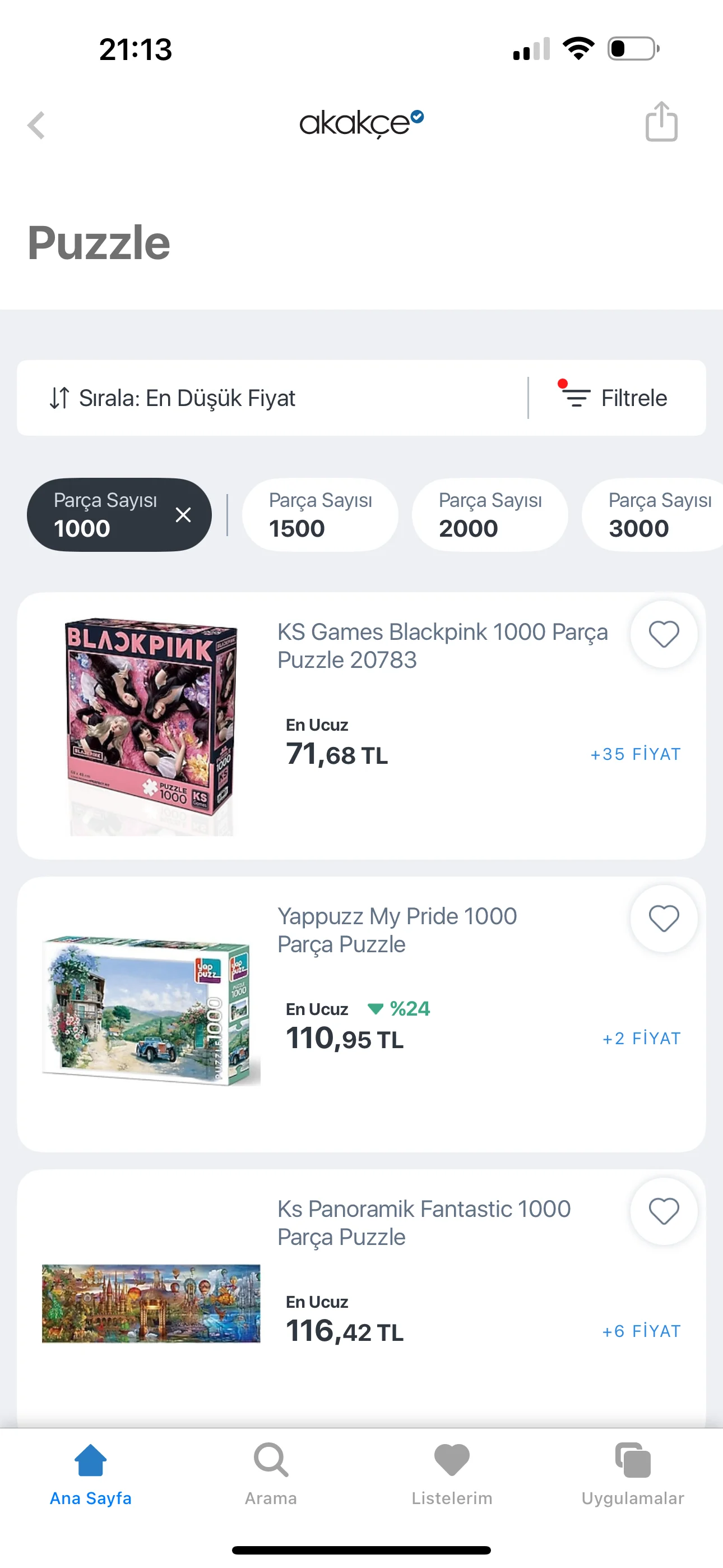
Task: Select the Parça Sayısı 1500 chip
Action: [x=320, y=515]
